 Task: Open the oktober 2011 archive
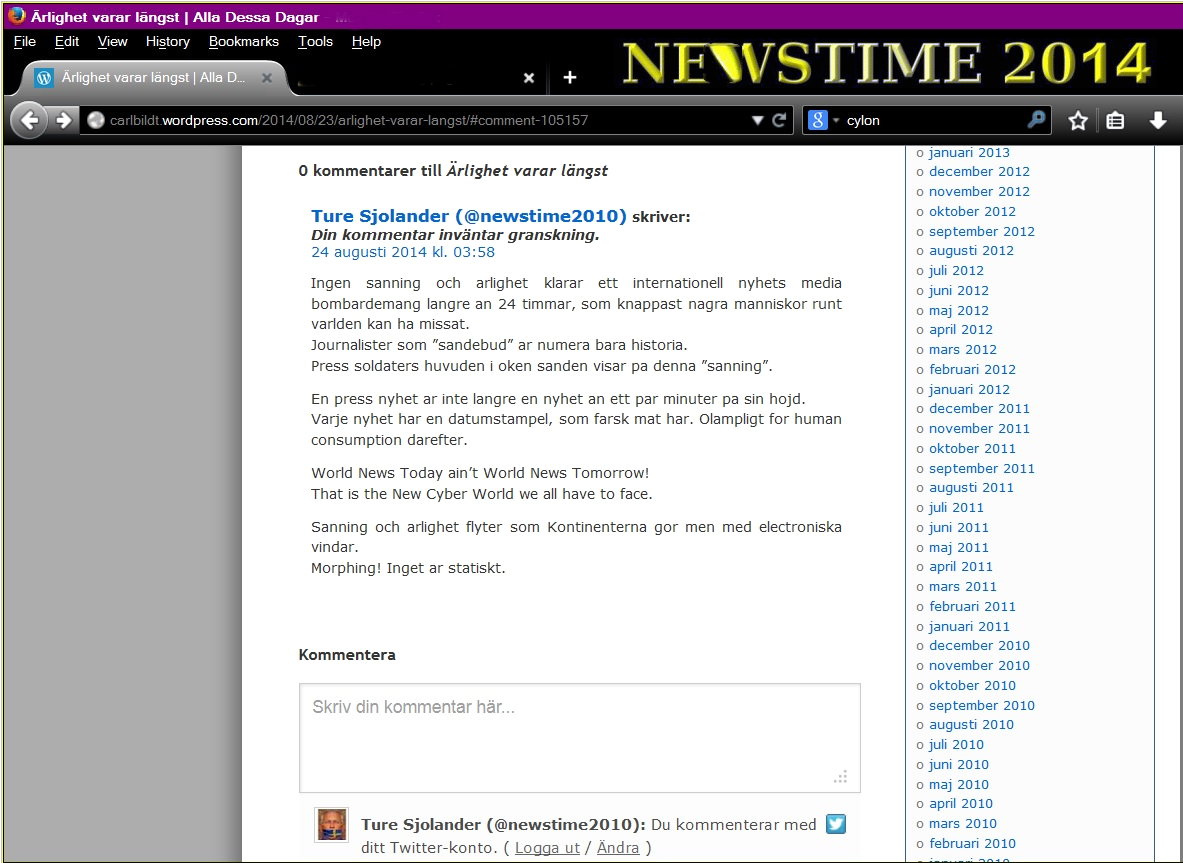[972, 448]
